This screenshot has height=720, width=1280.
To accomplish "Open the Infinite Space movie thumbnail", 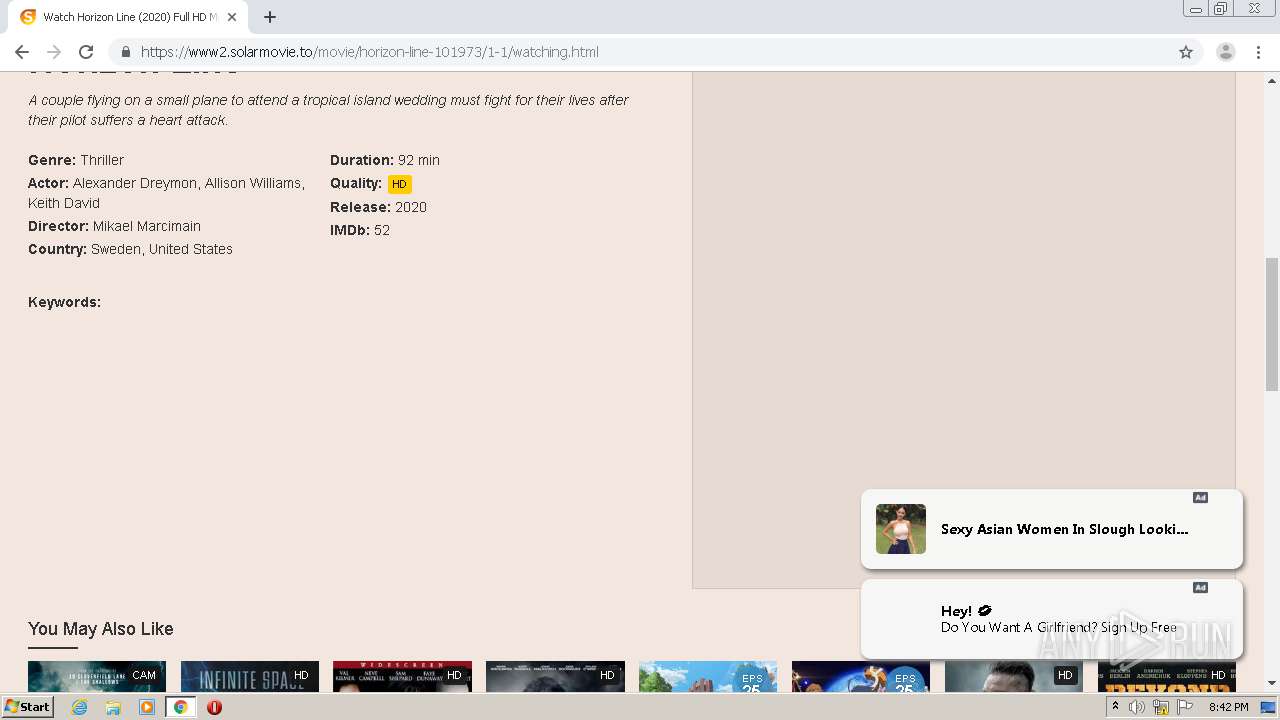I will (x=250, y=676).
